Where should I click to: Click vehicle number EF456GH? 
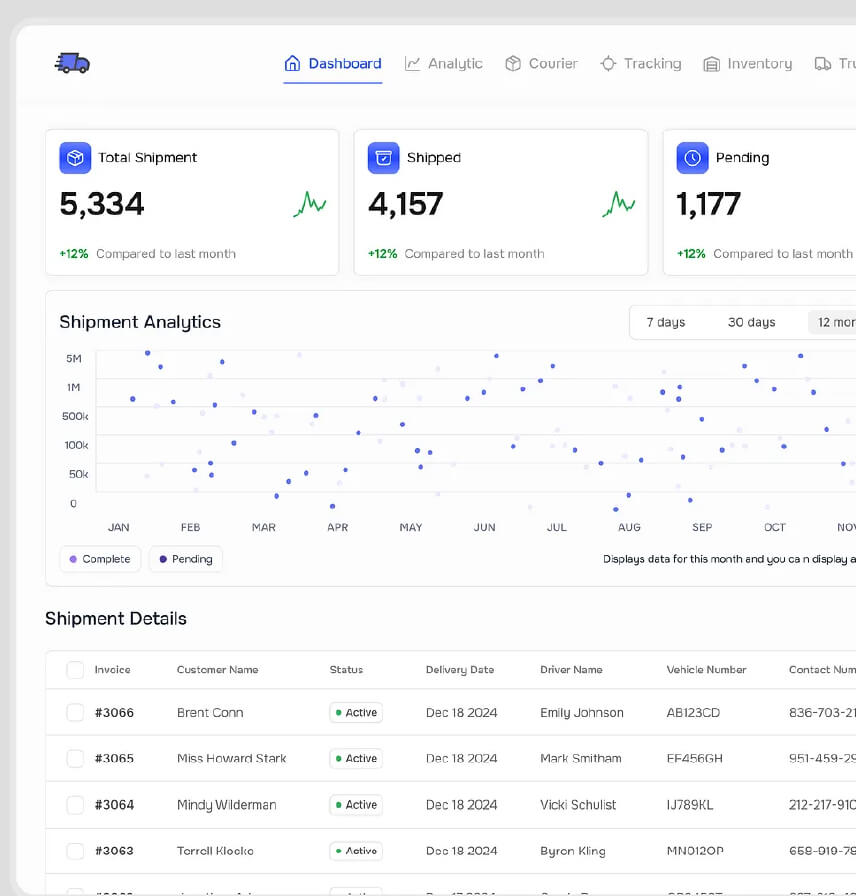(694, 758)
